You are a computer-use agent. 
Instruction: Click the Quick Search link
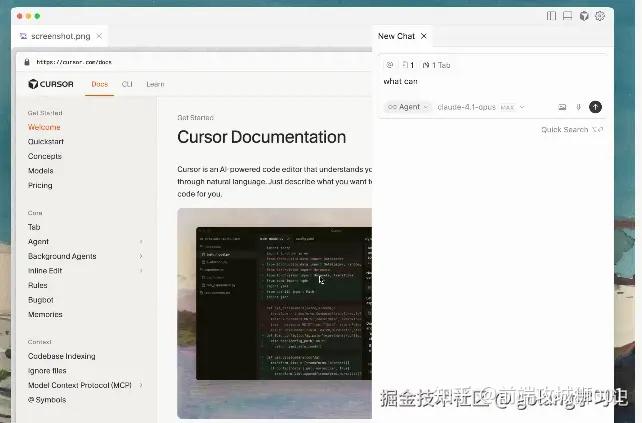[x=572, y=129]
